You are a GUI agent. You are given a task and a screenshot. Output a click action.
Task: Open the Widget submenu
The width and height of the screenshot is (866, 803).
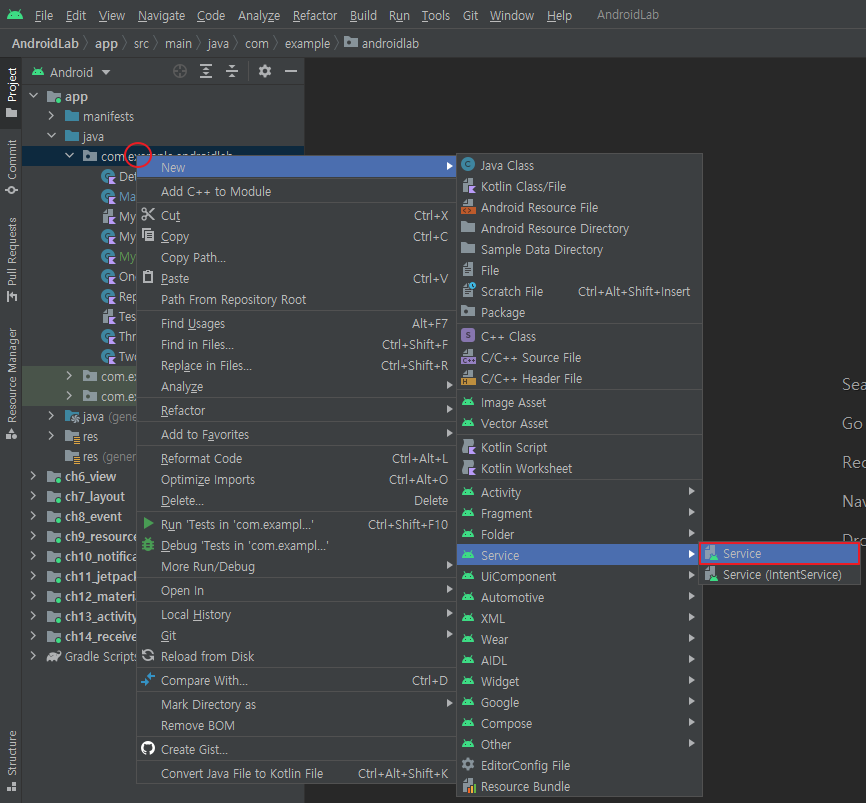pyautogui.click(x=579, y=681)
